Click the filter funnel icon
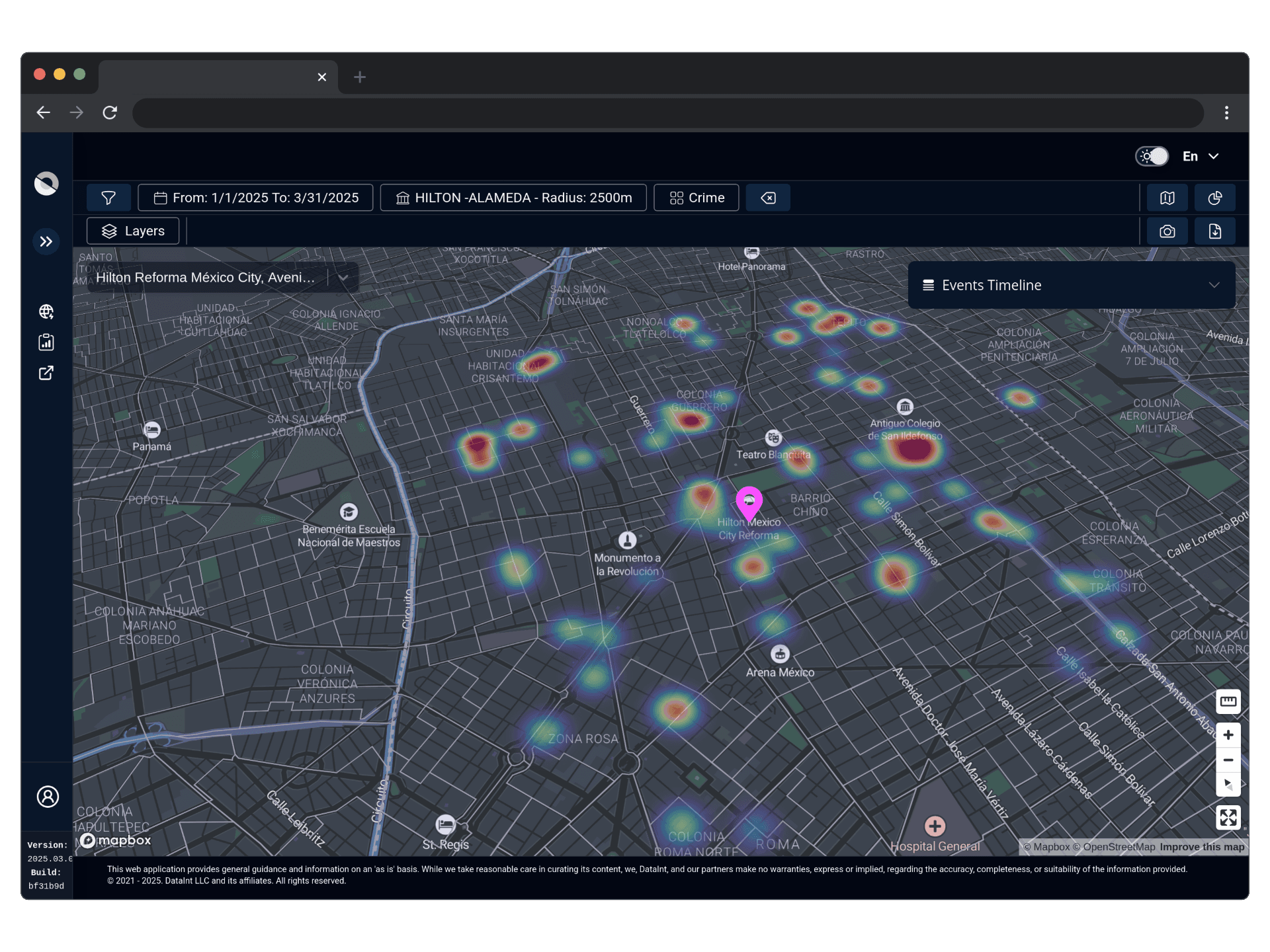The width and height of the screenshot is (1270, 952). [x=108, y=198]
